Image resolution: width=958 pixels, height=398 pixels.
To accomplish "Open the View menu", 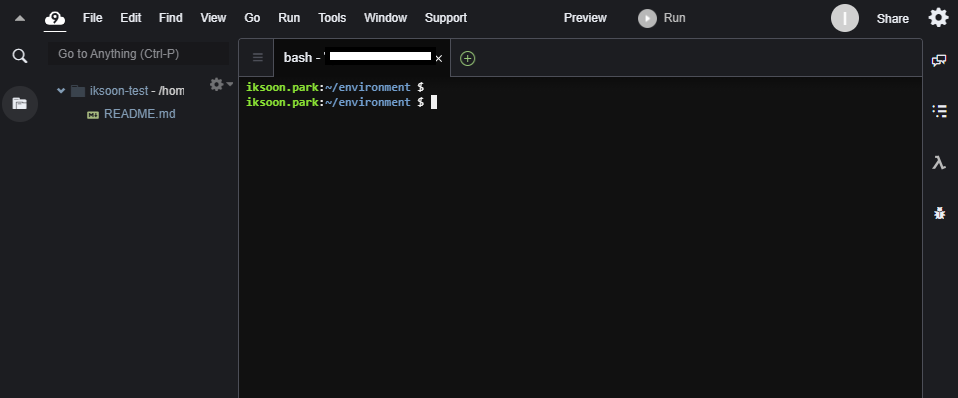I will 213,18.
